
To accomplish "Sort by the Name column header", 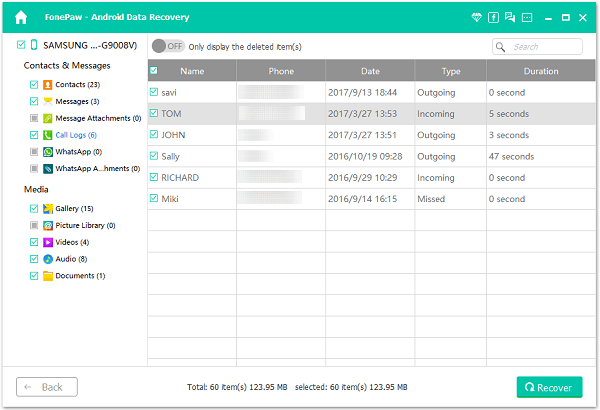I will (192, 71).
